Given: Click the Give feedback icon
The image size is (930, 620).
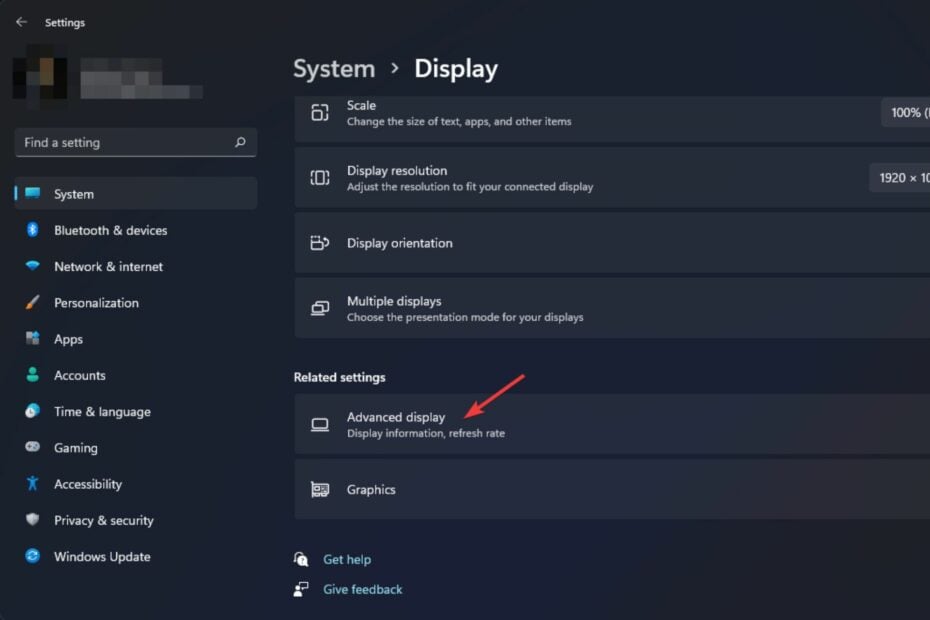Looking at the screenshot, I should point(301,589).
